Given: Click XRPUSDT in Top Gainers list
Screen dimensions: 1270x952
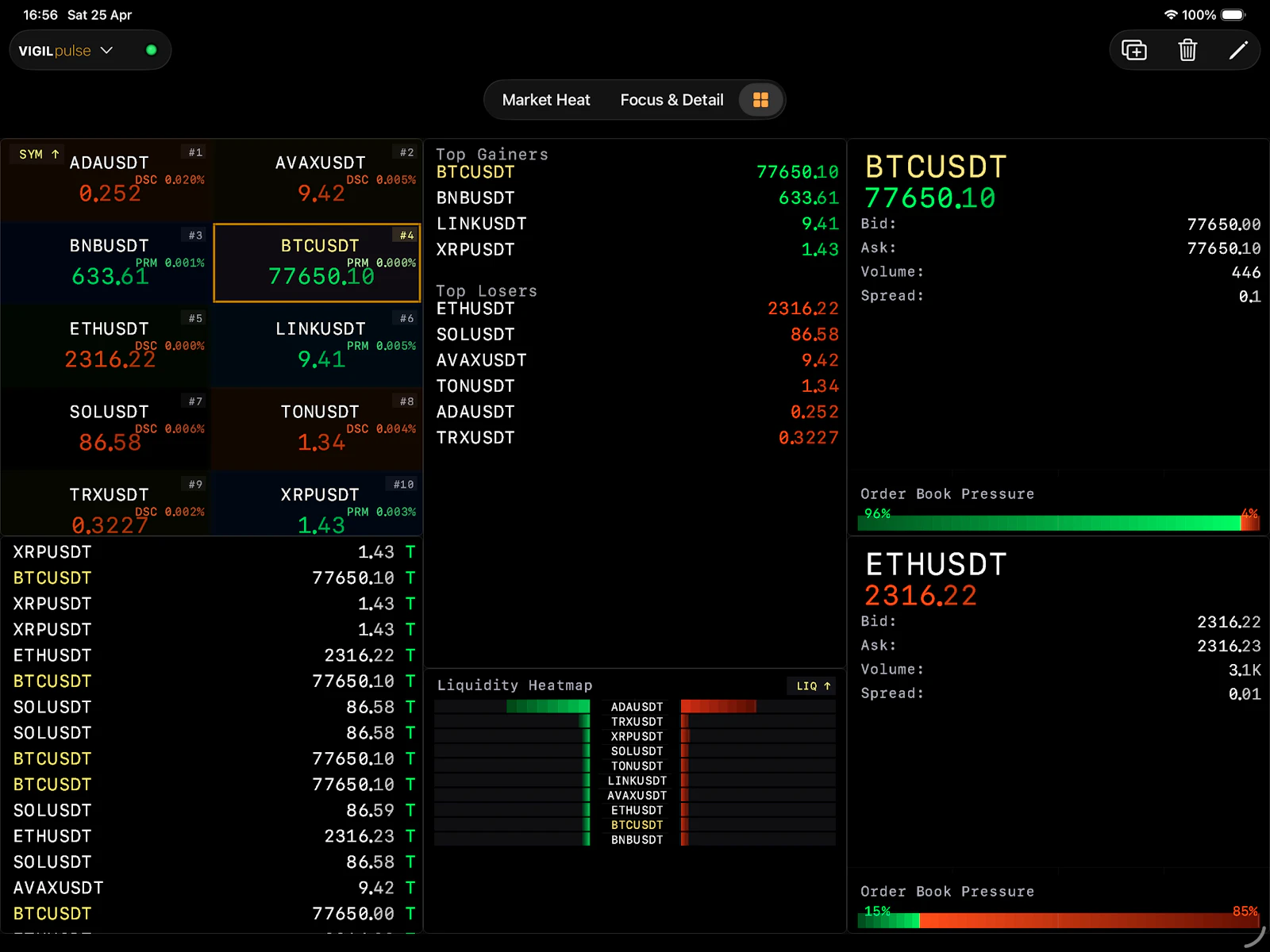Looking at the screenshot, I should (x=637, y=249).
